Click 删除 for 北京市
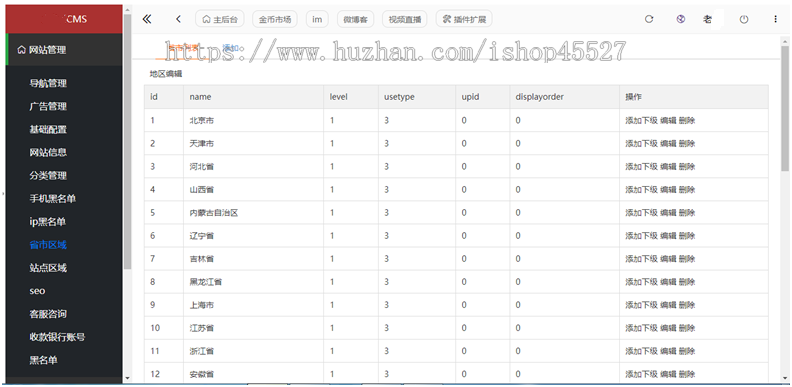Viewport: 792px width, 387px height. (687, 120)
